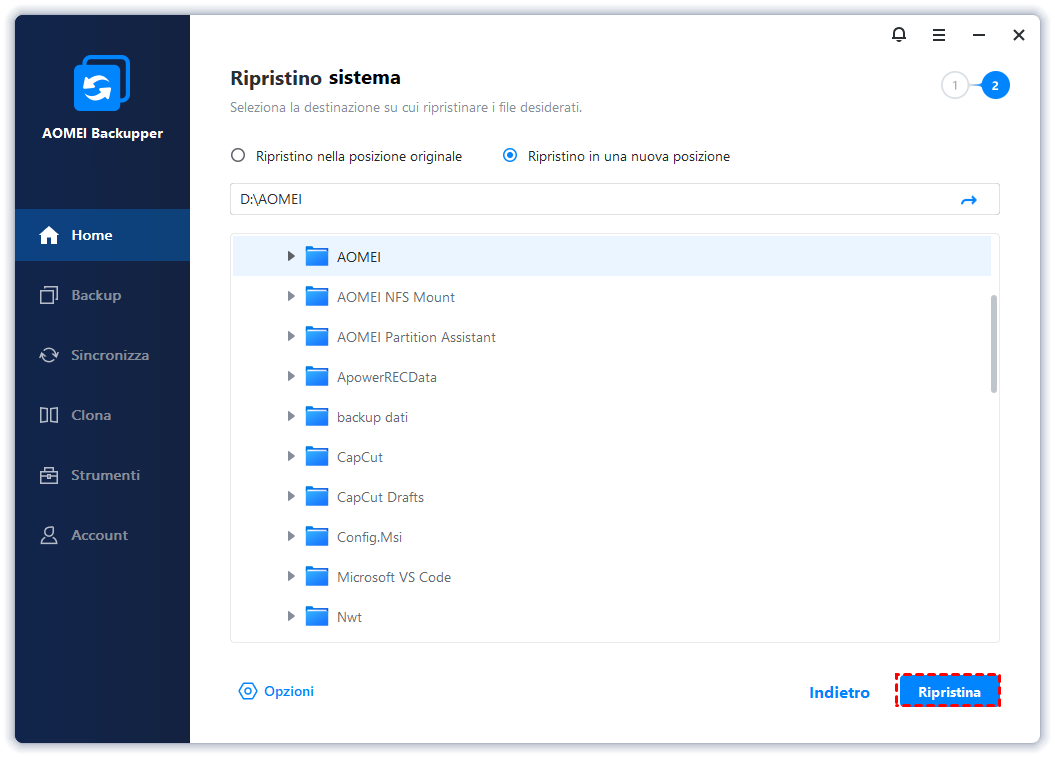
Task: Click the browse arrow icon in path field
Action: (x=968, y=200)
